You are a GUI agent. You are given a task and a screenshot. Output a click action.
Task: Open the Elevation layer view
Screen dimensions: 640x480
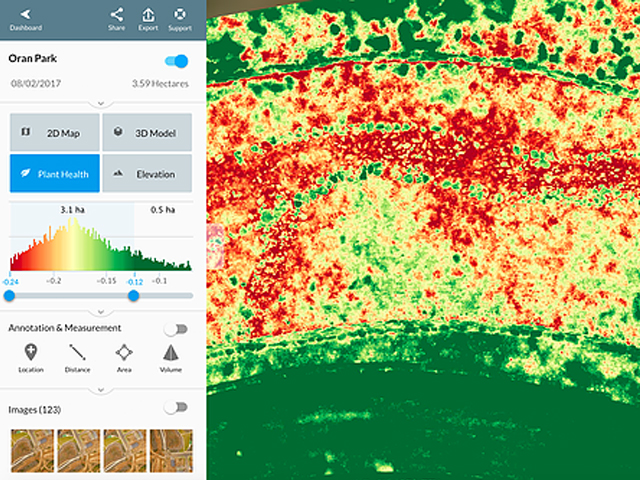(x=147, y=174)
